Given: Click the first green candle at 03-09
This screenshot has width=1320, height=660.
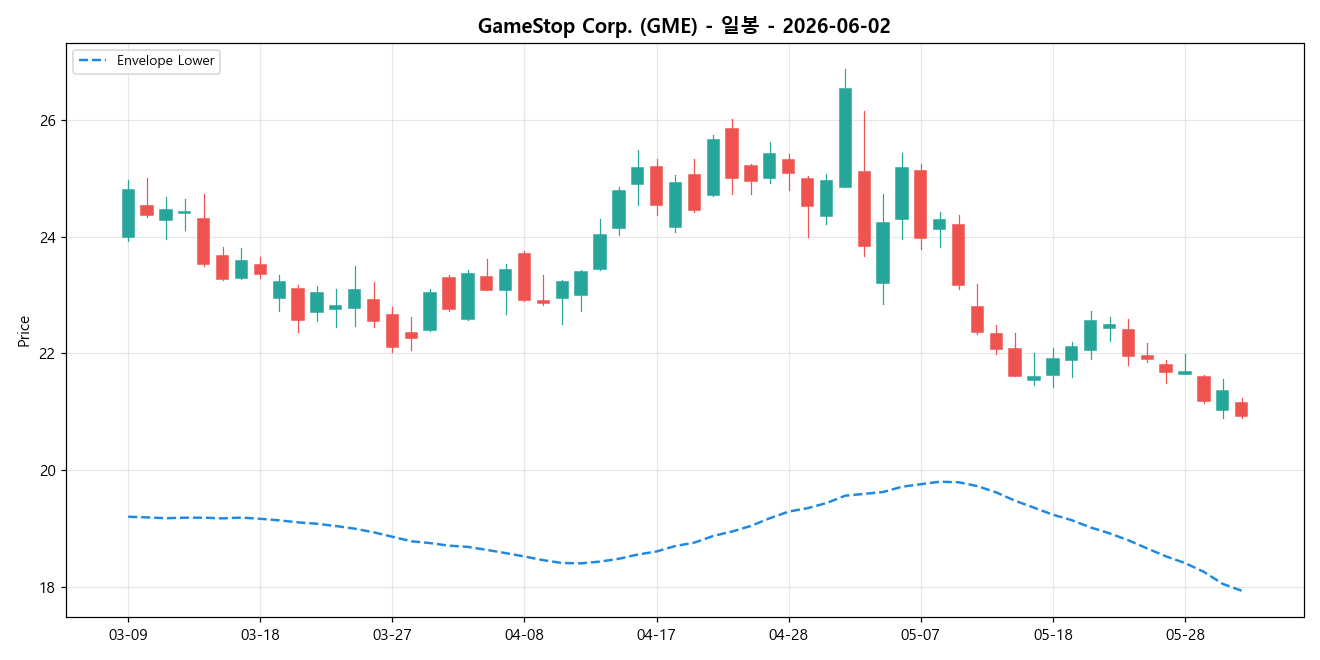Looking at the screenshot, I should (128, 213).
